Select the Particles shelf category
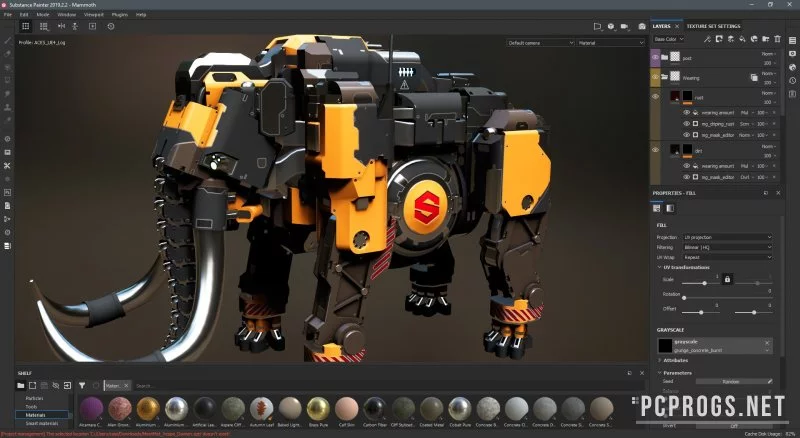Screen dimensions: 800x438 [x=34, y=398]
